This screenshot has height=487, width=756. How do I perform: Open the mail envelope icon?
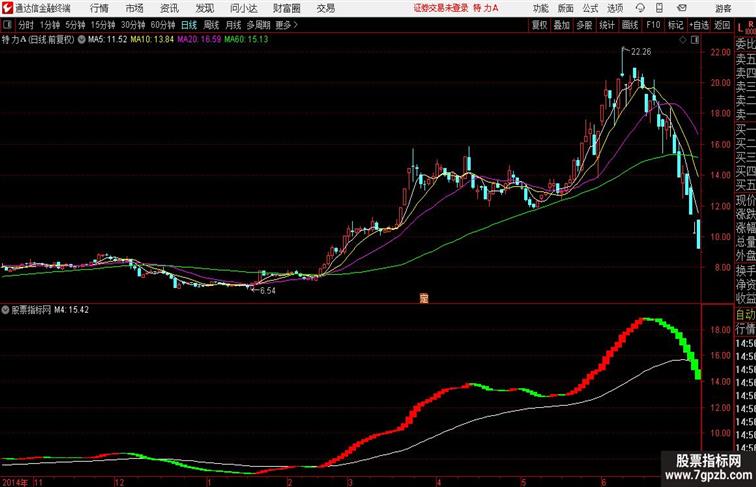pos(682,8)
